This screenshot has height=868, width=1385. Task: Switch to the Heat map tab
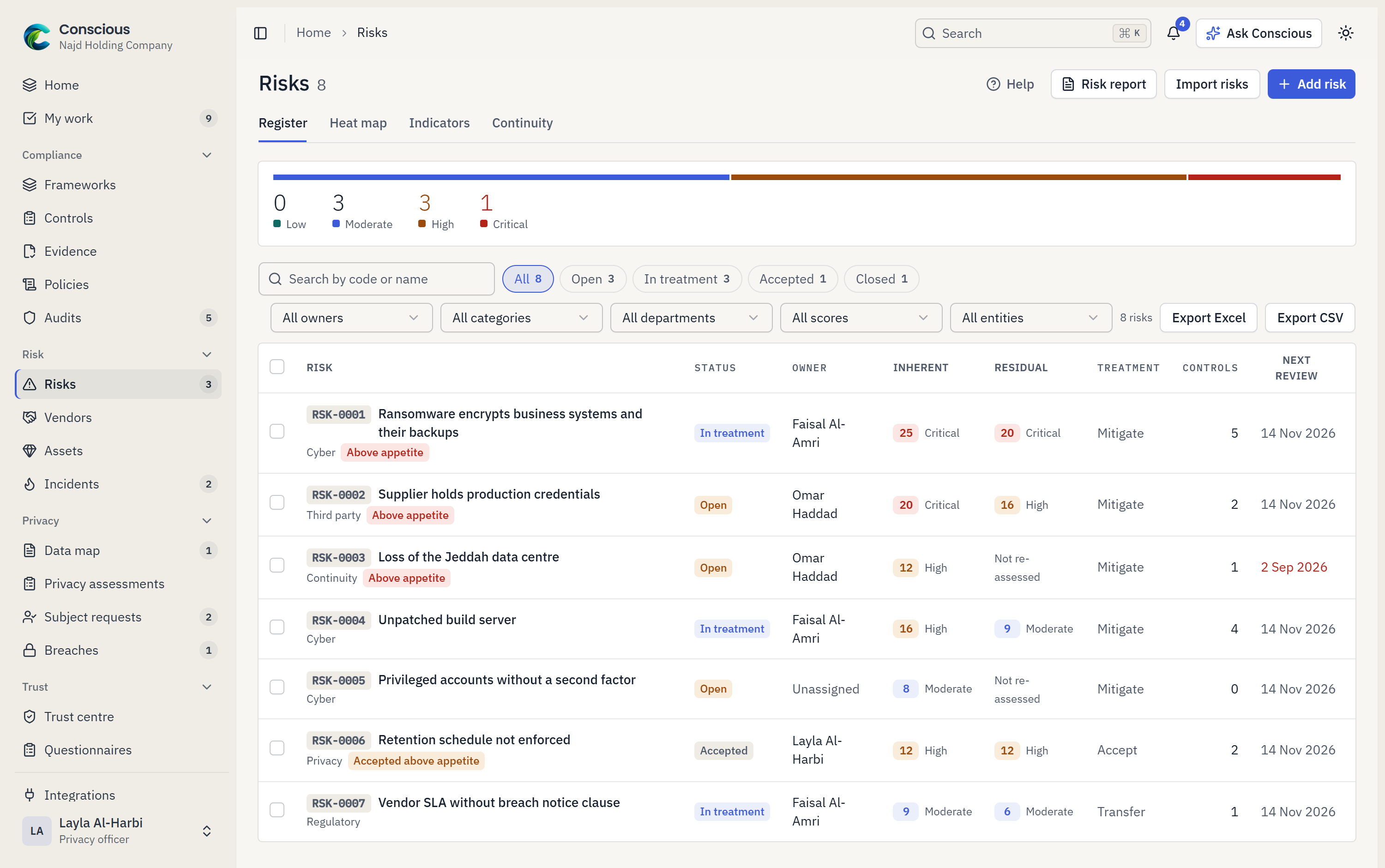(358, 123)
